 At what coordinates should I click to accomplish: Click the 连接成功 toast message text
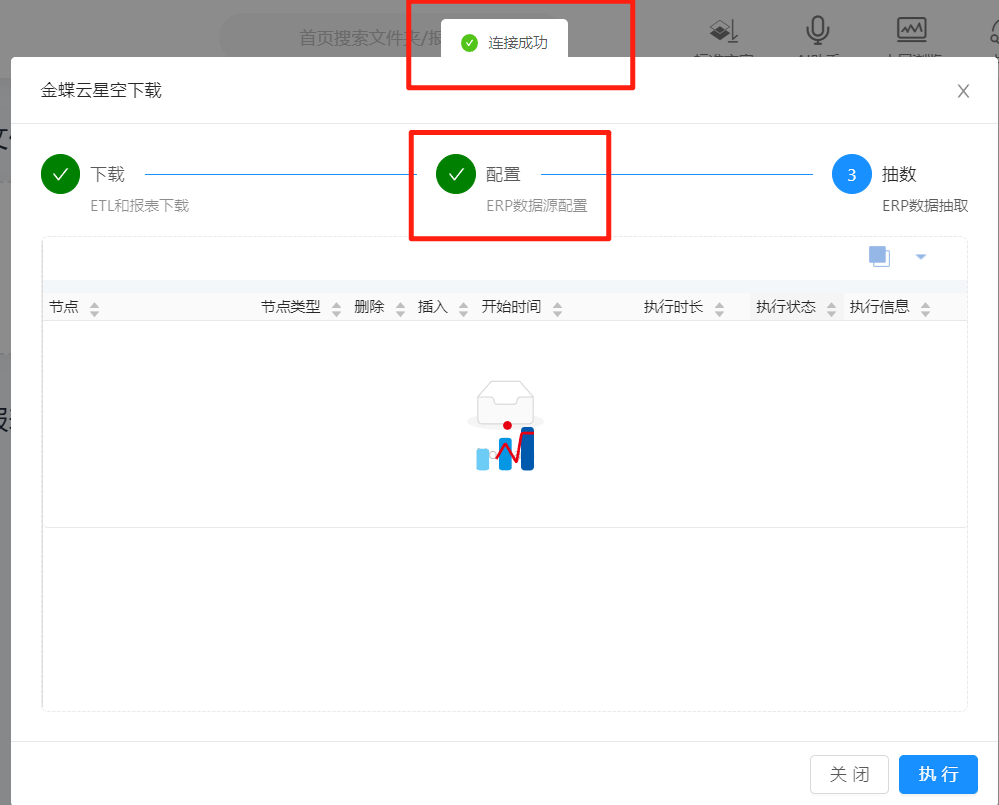coord(518,43)
